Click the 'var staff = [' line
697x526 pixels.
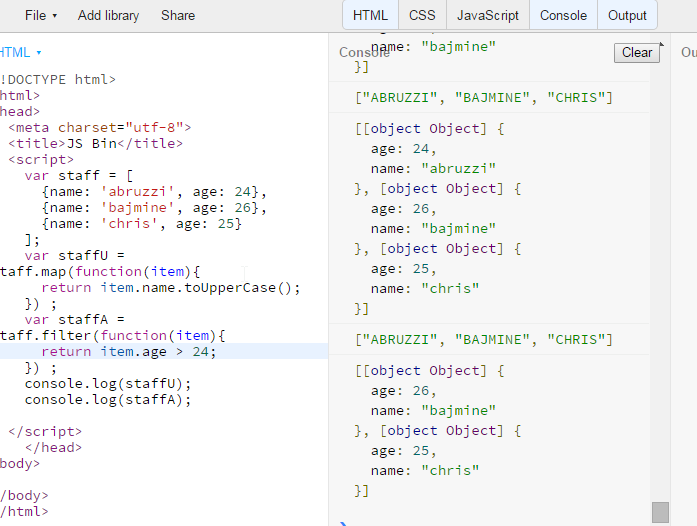[x=79, y=176]
